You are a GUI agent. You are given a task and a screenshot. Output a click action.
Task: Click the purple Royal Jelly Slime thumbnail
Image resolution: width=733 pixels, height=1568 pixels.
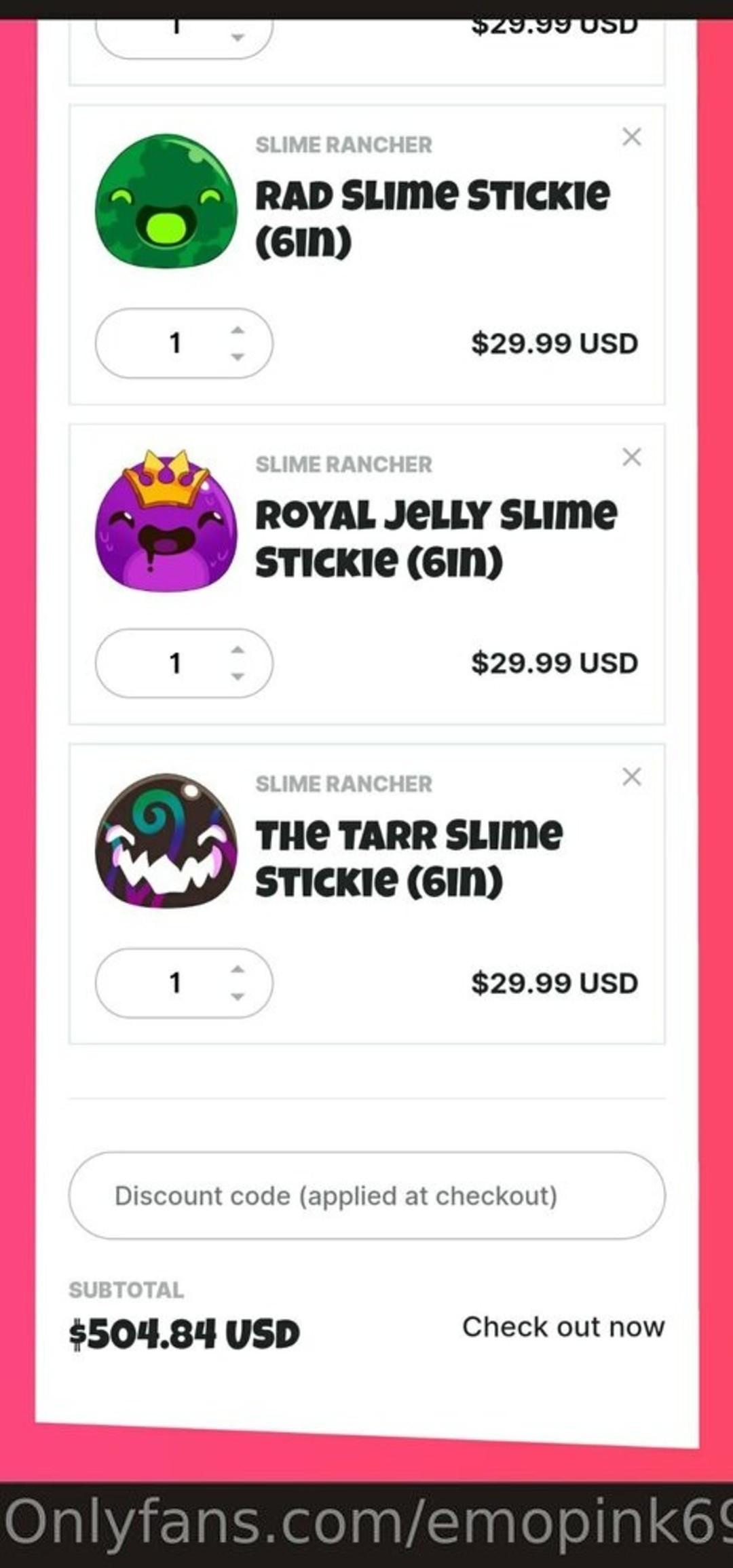pos(166,520)
